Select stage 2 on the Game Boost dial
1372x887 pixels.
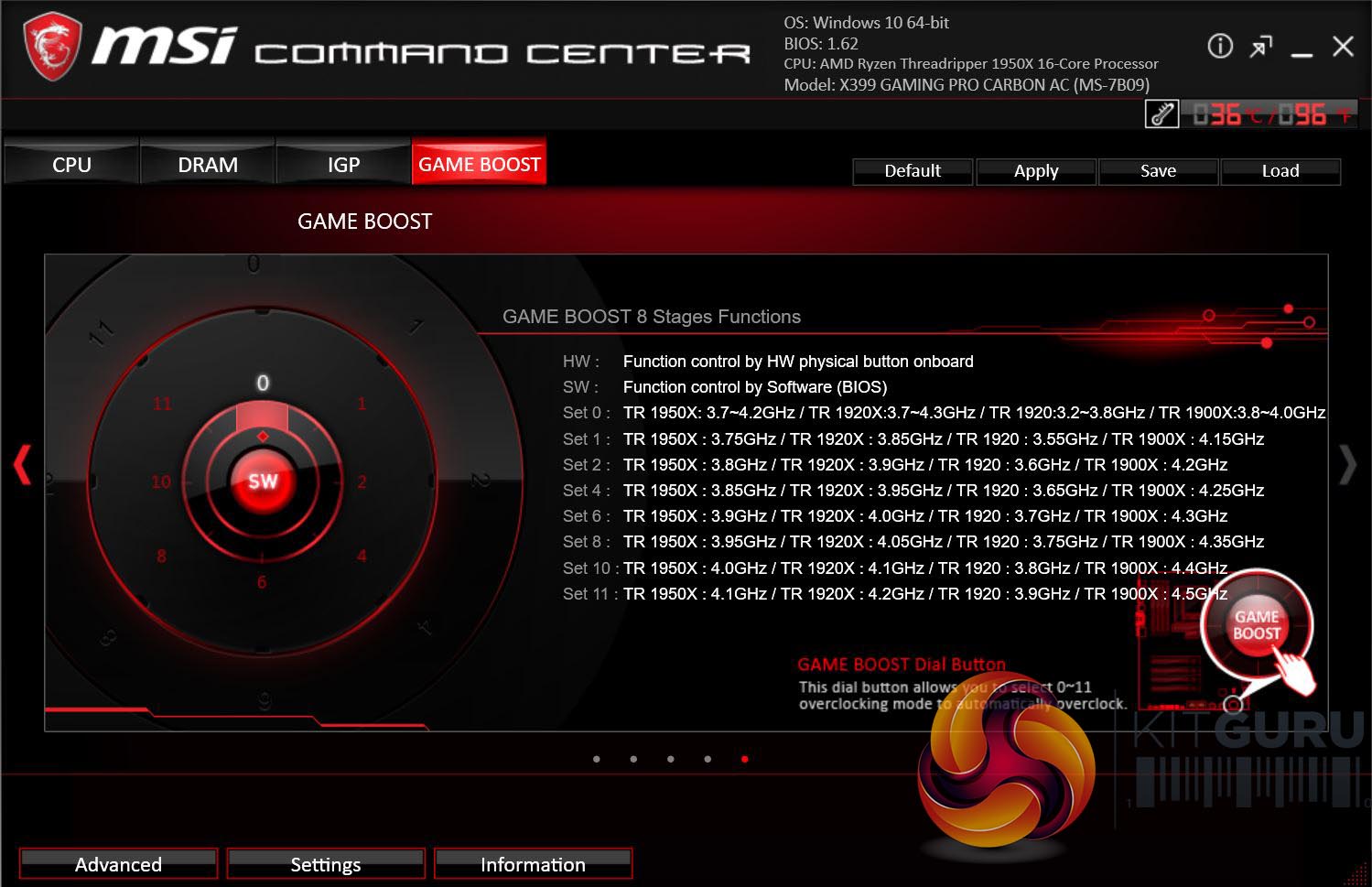click(362, 481)
